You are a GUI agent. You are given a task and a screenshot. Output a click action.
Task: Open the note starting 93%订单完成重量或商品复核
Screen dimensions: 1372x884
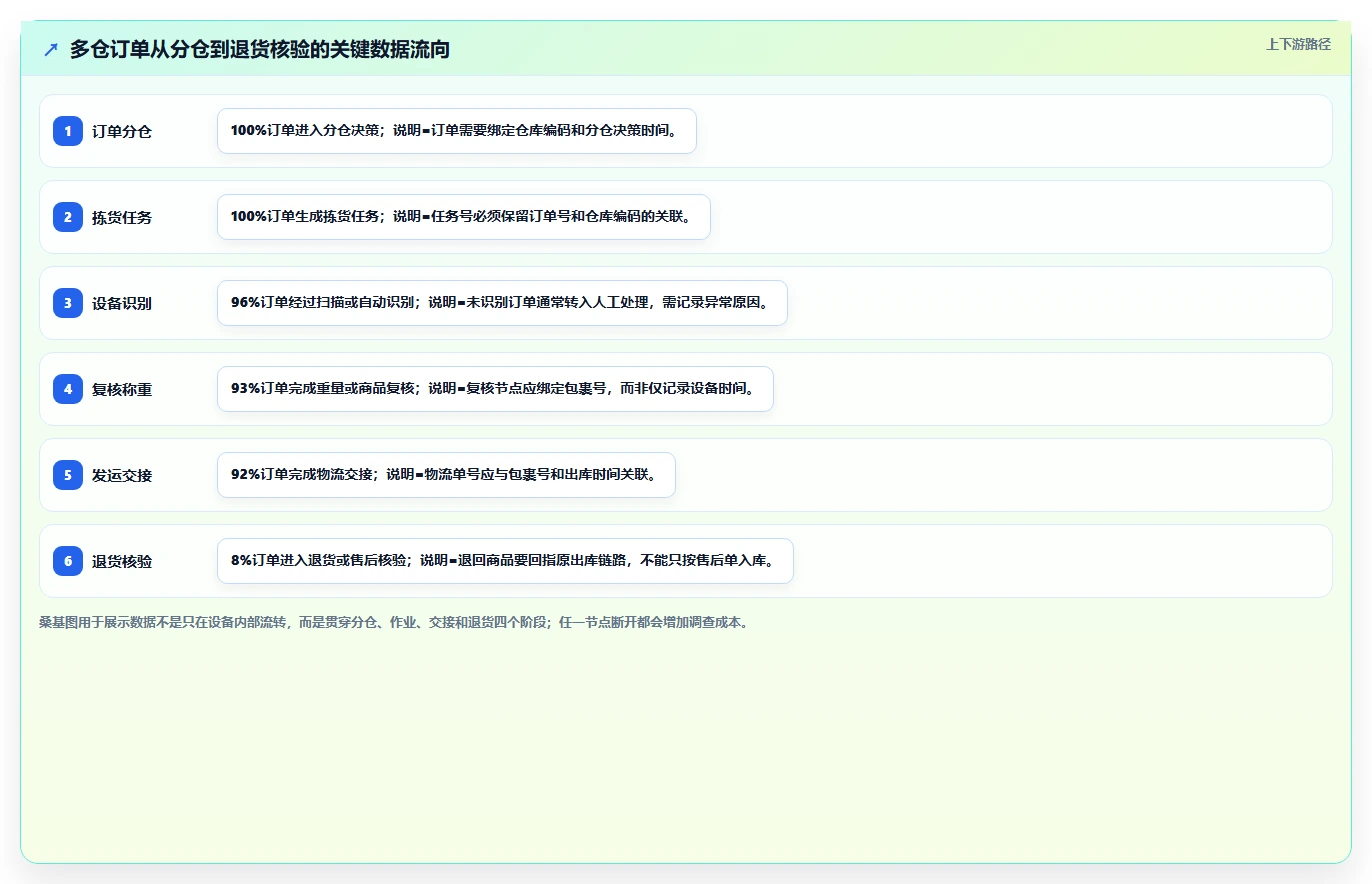pos(495,389)
